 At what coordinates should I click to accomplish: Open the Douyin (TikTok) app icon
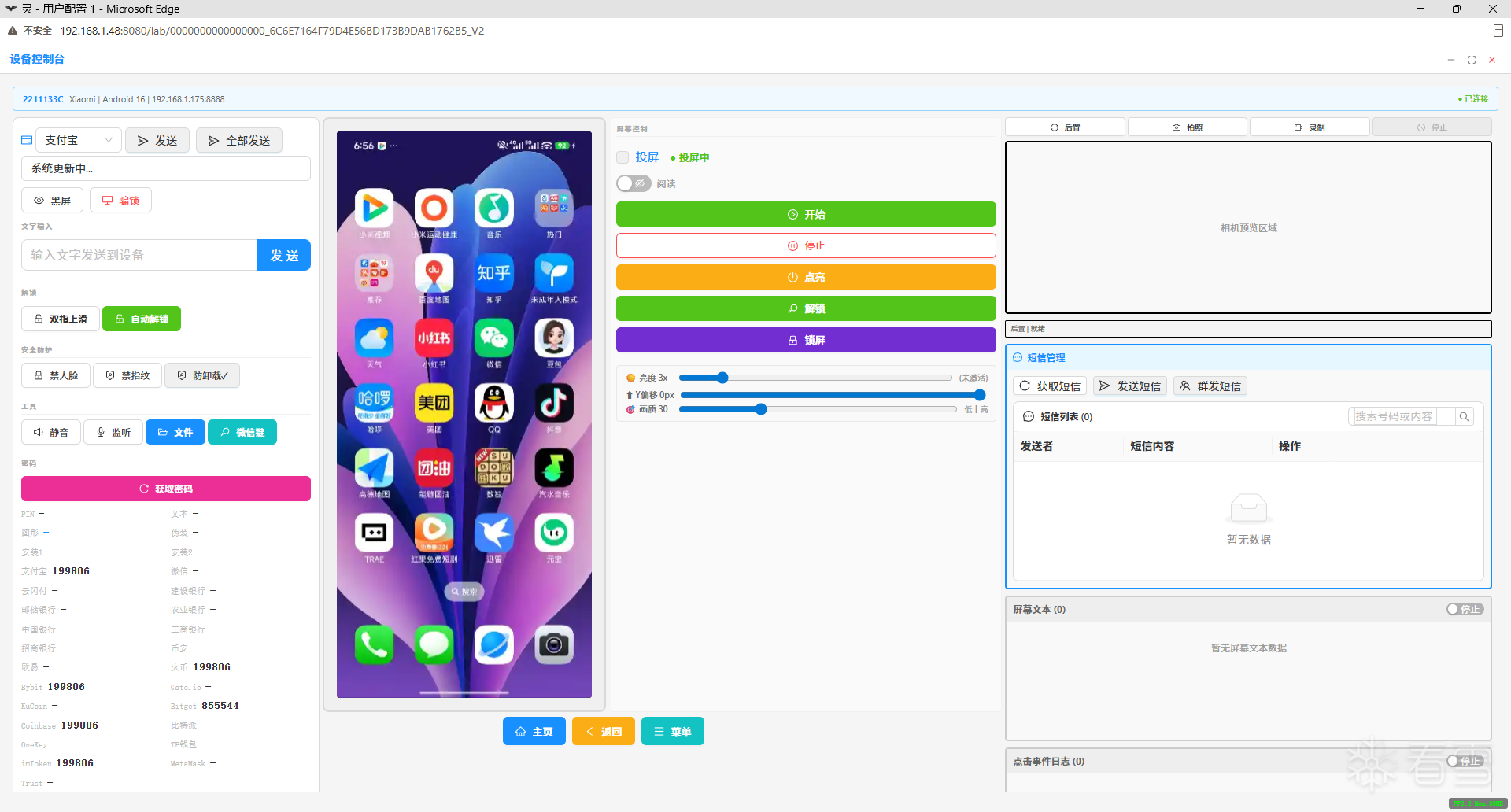coord(554,403)
